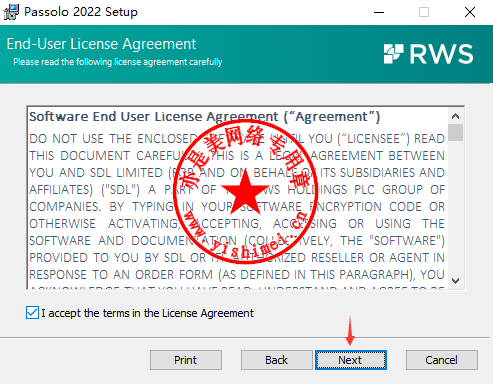Click the 'I accept the terms' label text

coord(147,313)
